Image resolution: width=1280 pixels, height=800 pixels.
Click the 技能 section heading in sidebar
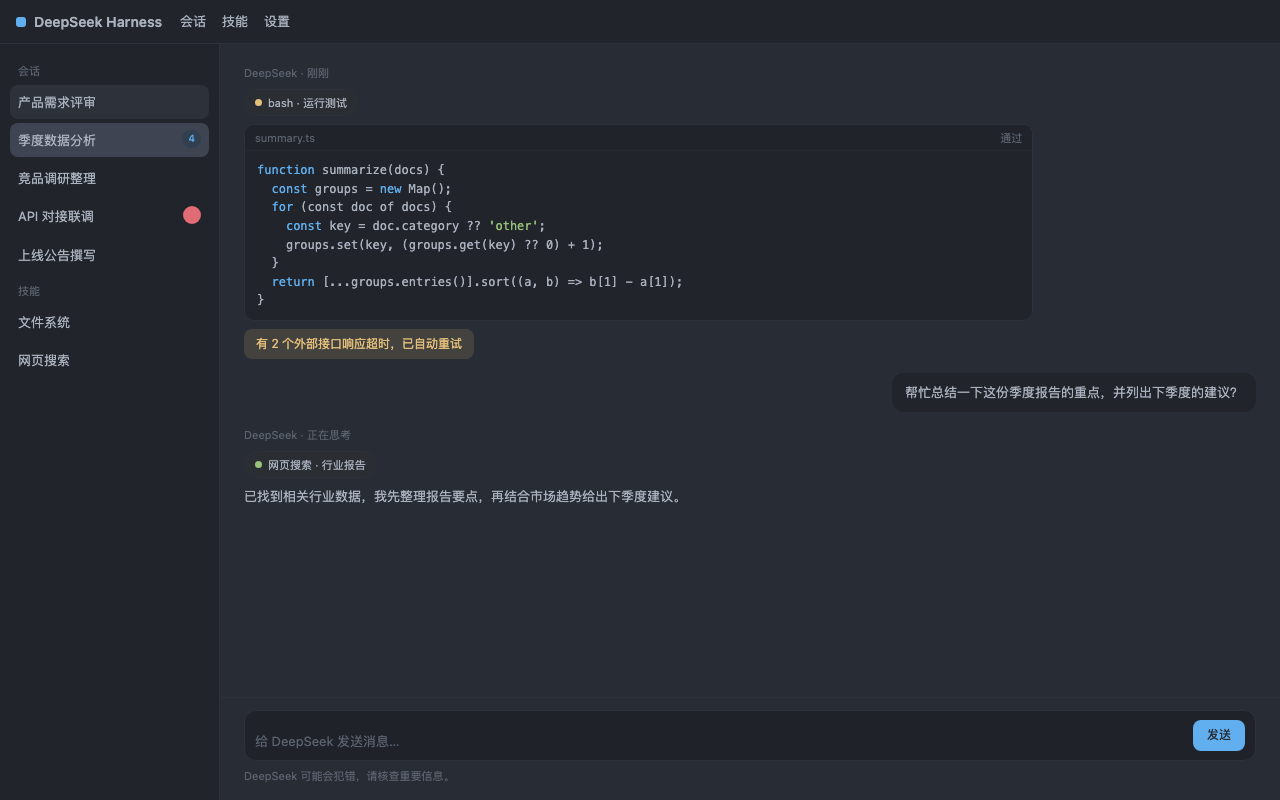[29, 291]
